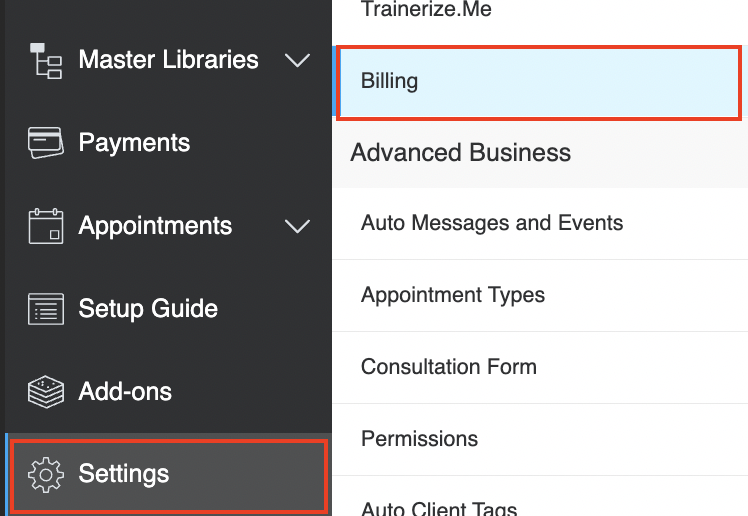Open Setup Guide via its label
This screenshot has width=748, height=516.
pyautogui.click(x=148, y=309)
